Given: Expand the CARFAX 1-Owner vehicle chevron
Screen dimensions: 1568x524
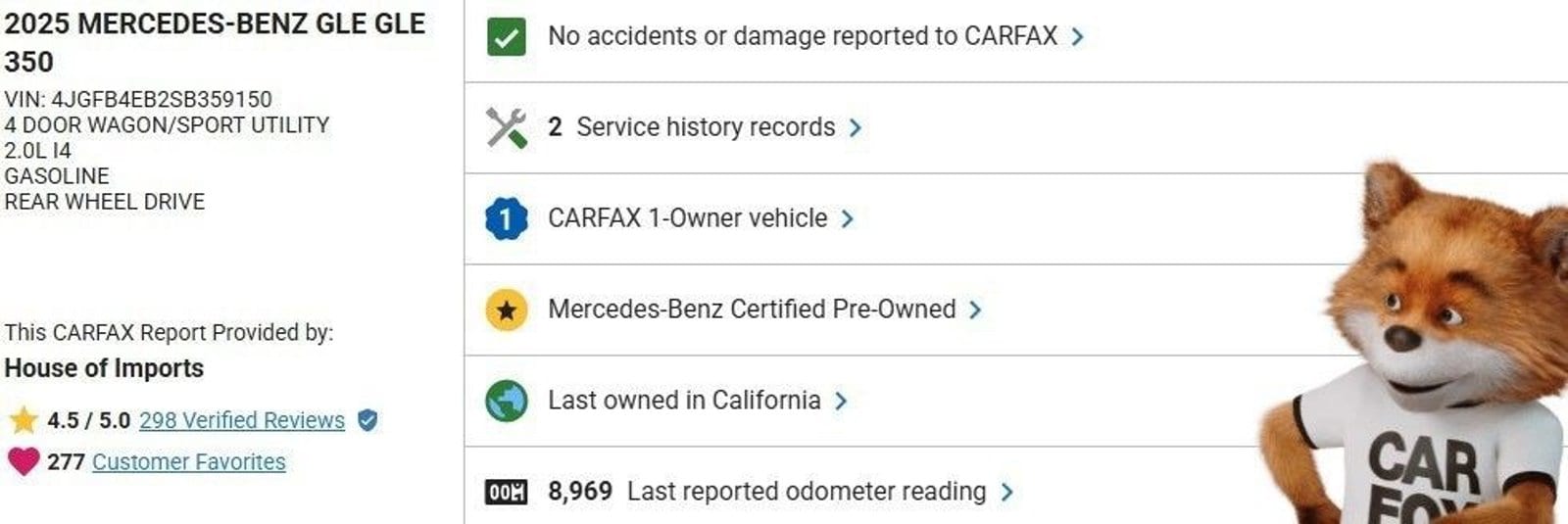Looking at the screenshot, I should point(848,218).
